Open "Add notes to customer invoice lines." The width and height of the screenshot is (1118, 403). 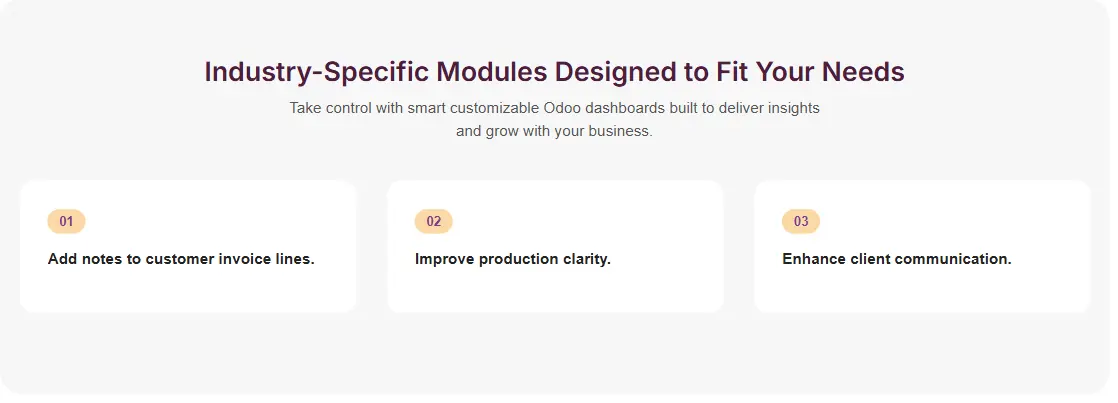point(181,259)
